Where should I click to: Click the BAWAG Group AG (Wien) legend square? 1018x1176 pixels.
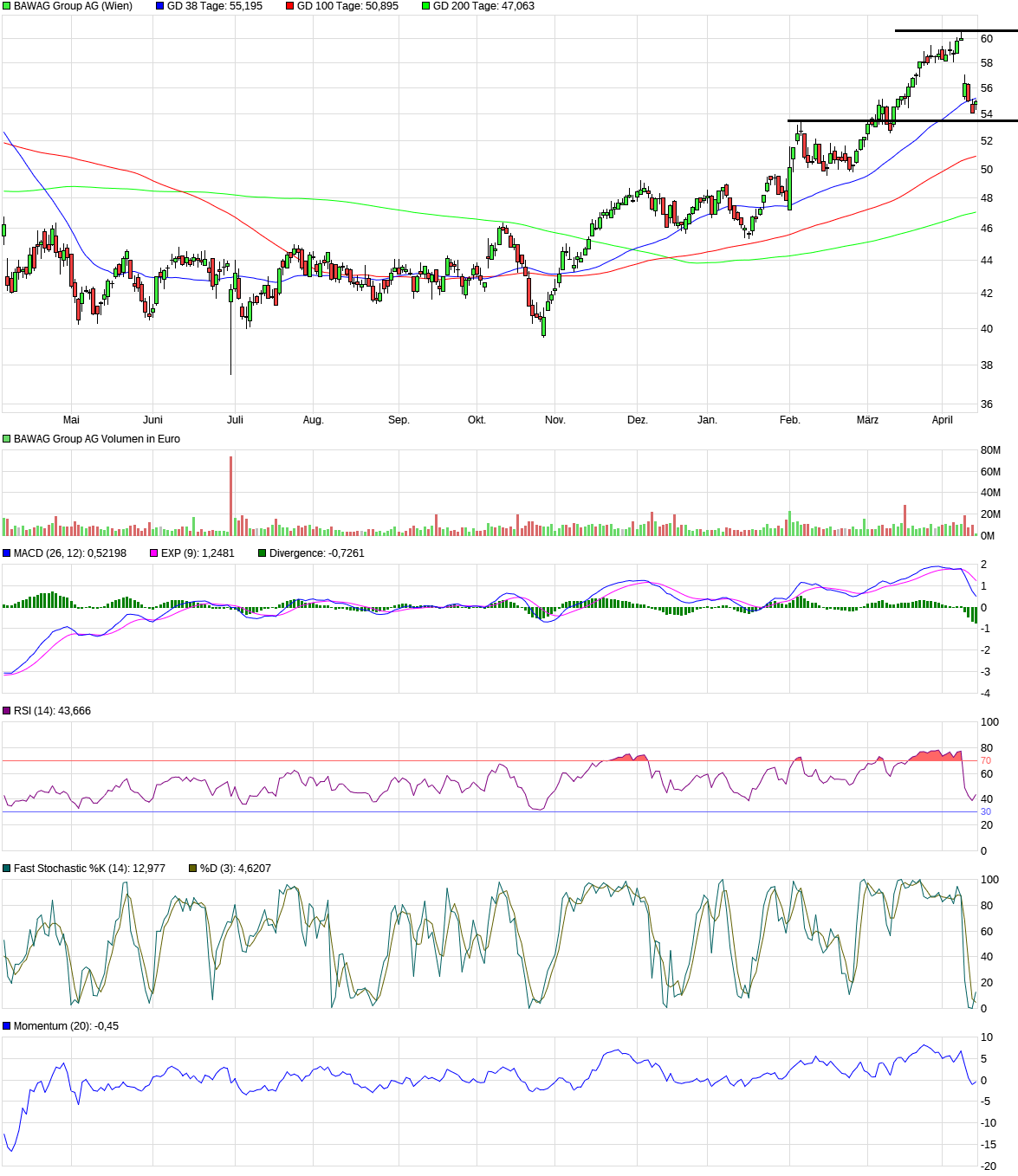tap(7, 6)
